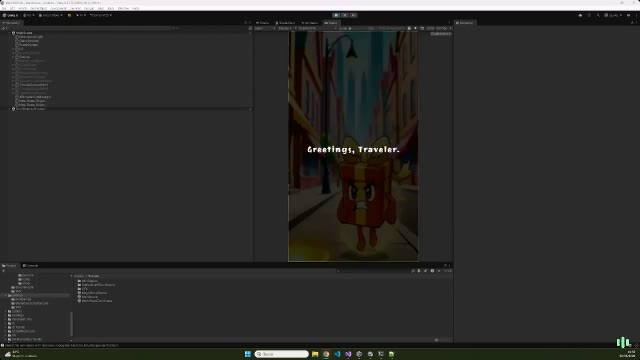This screenshot has height=360, width=640.
Task: Toggle the Project panel lock icon
Action: (445, 265)
